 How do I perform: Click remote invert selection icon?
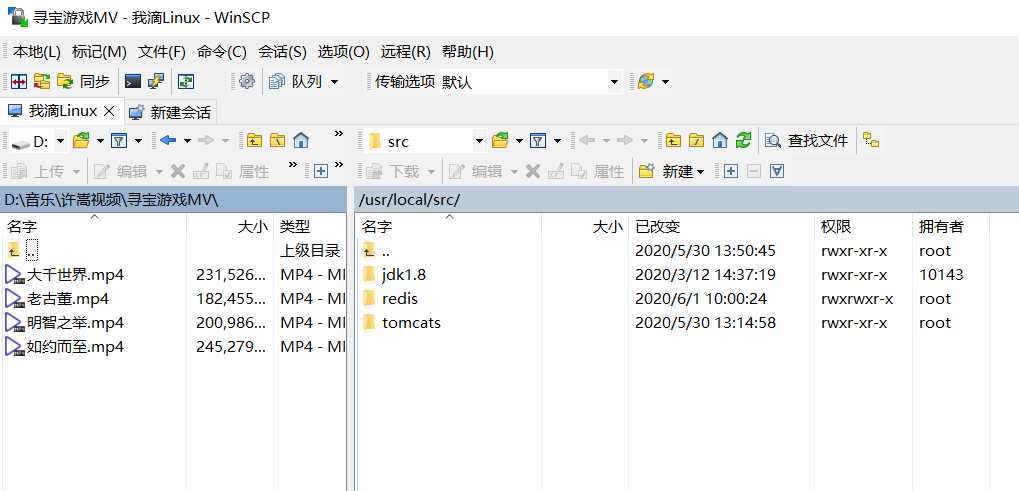(777, 171)
